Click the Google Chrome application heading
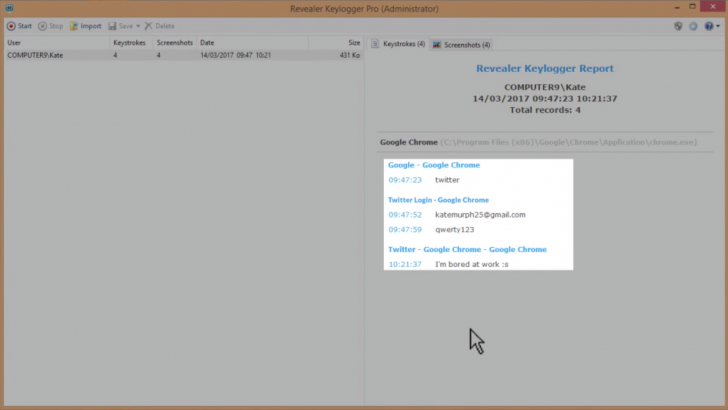Image resolution: width=728 pixels, height=410 pixels. (x=409, y=142)
